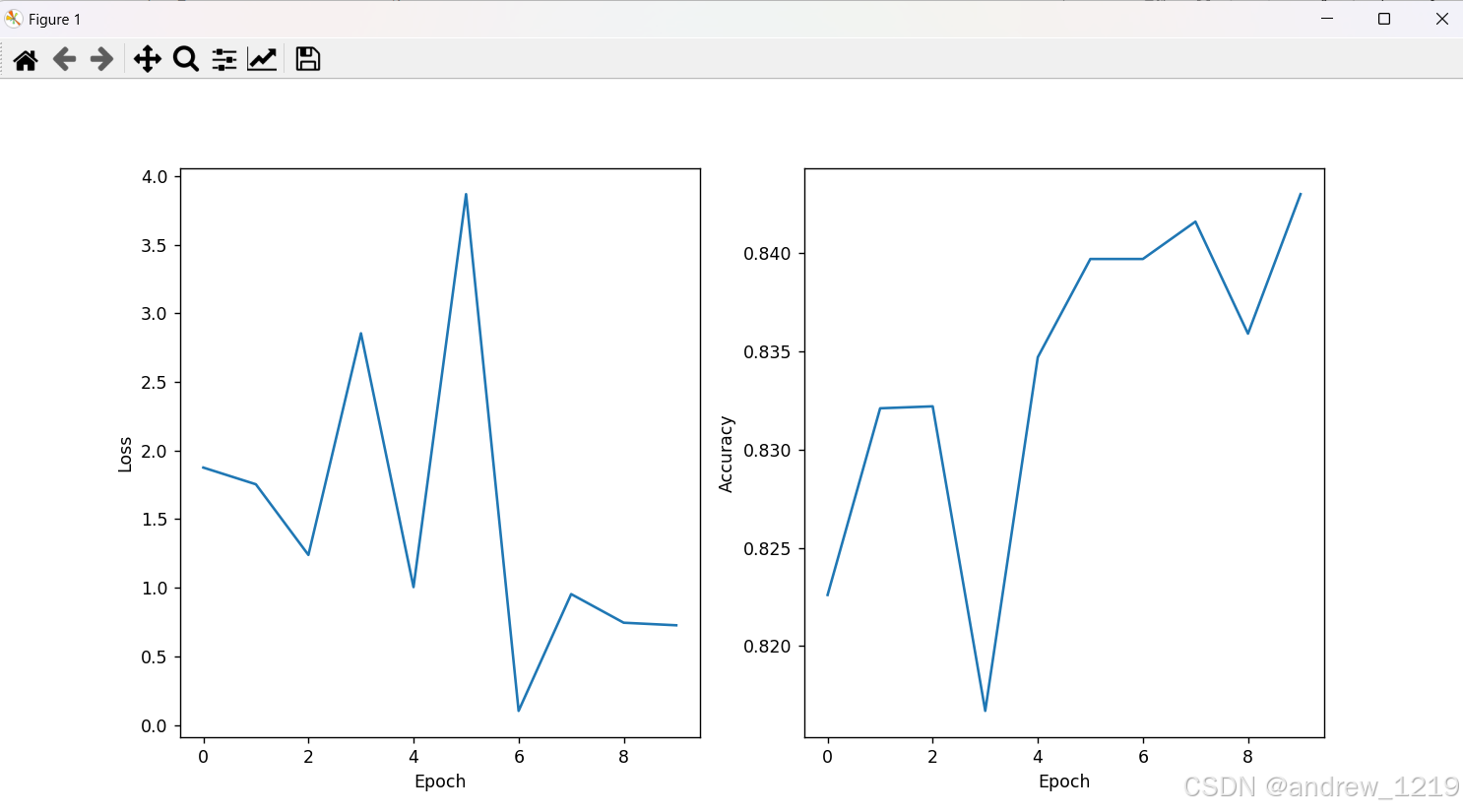Viewport: 1463px width, 812px height.
Task: Click the 1.0 tick on the Loss axis
Action: (x=155, y=589)
